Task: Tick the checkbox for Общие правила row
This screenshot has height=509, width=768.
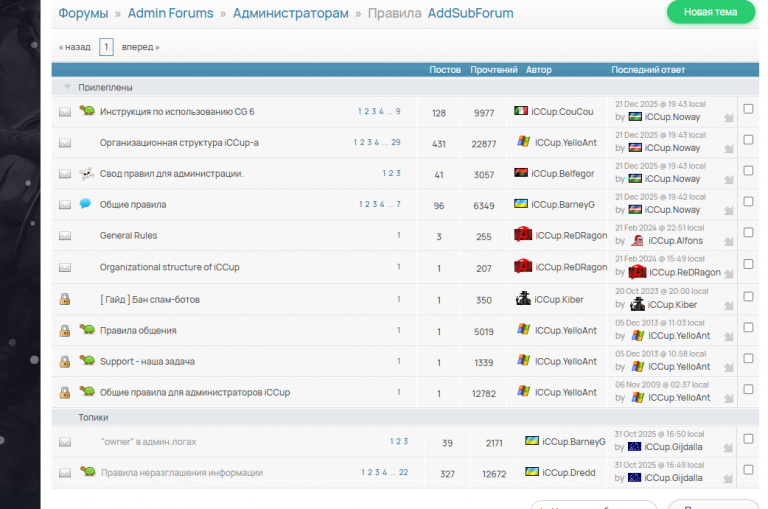Action: click(748, 201)
